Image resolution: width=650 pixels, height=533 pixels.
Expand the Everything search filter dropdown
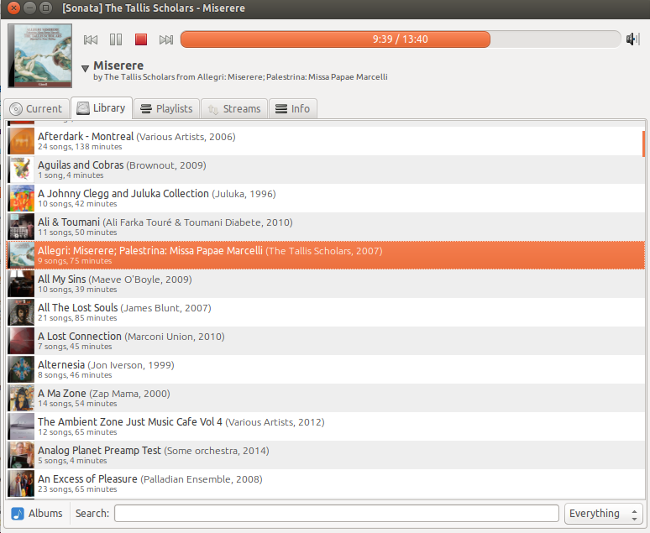pyautogui.click(x=603, y=513)
